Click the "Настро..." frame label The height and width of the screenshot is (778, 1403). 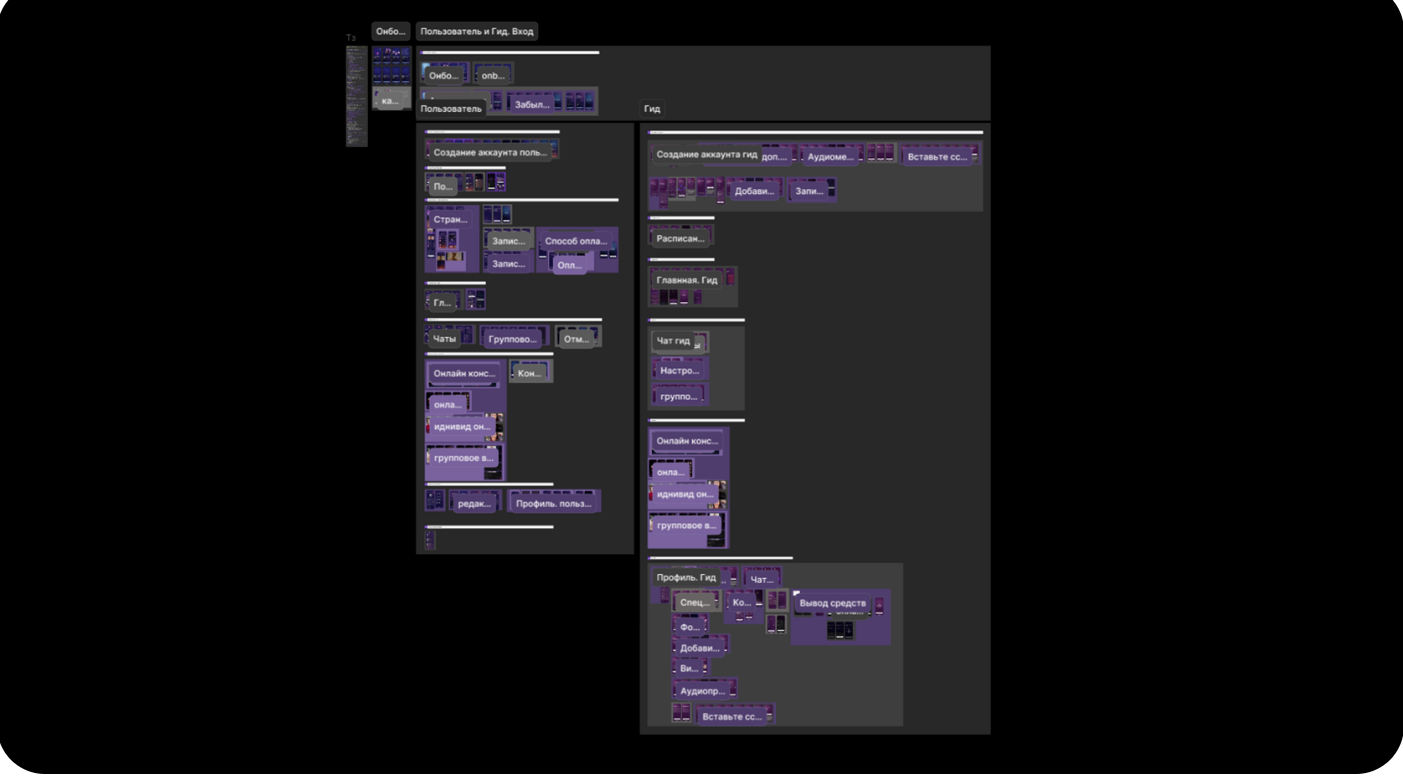click(680, 371)
